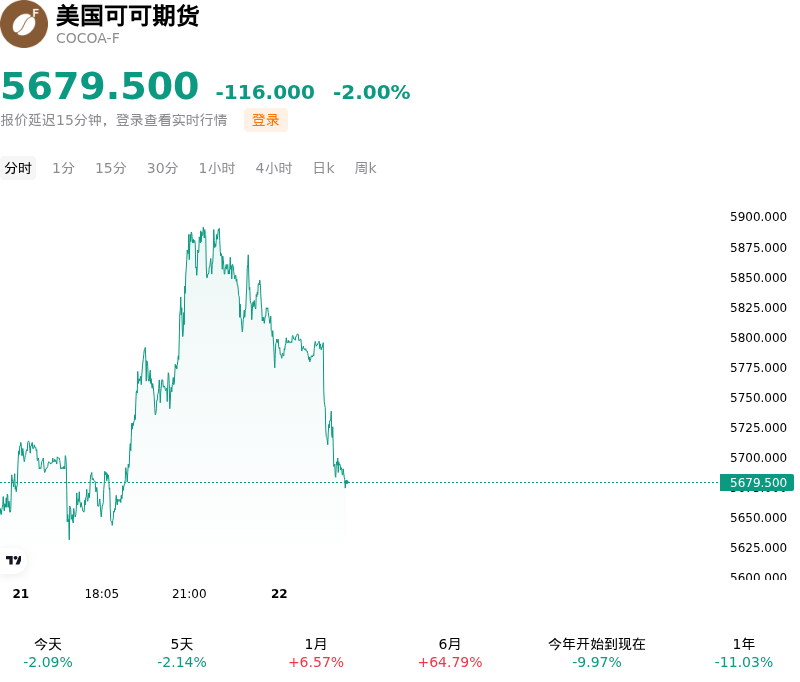
Task: Switch to the 15分 interval tab
Action: click(x=111, y=168)
